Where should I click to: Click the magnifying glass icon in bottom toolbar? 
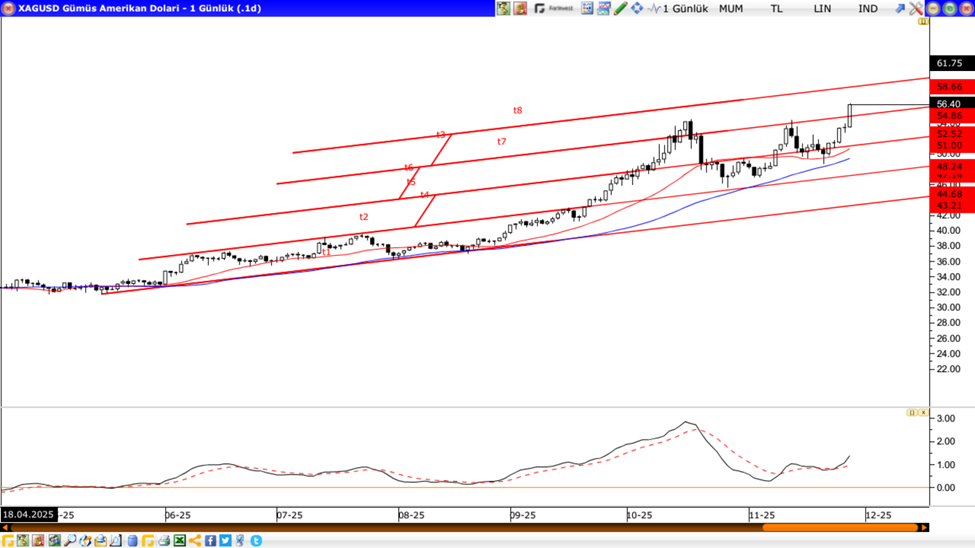coord(70,541)
